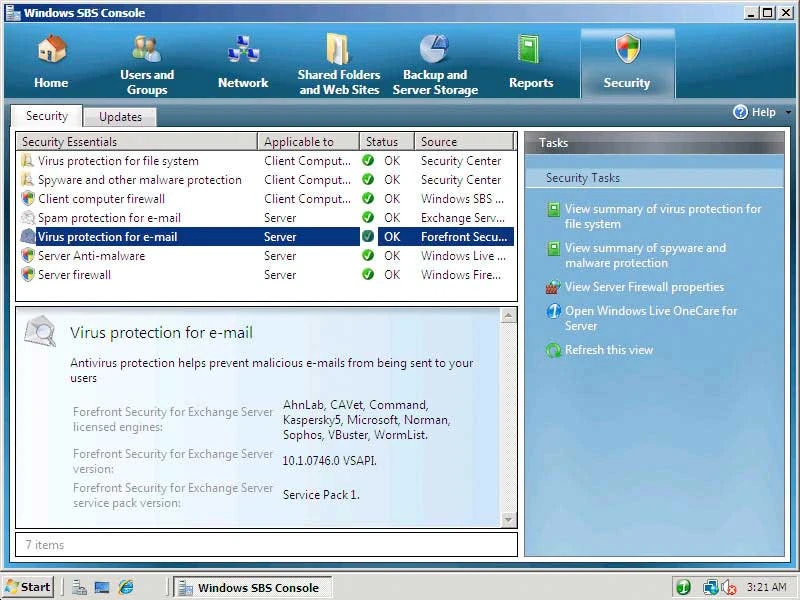
Task: Open the Home section icon
Action: point(51,49)
